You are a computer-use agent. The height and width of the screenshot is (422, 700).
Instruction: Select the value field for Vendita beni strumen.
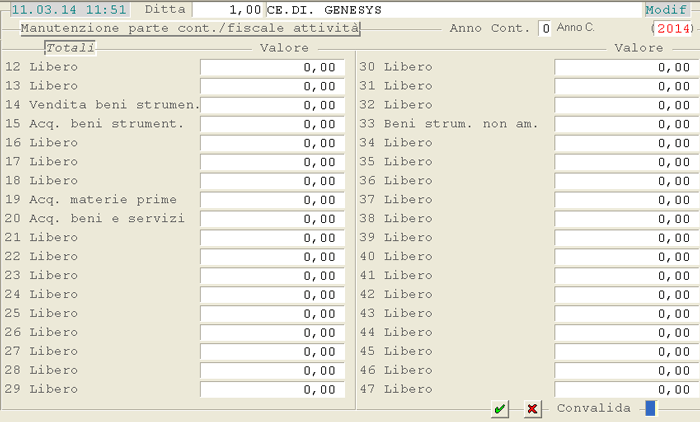point(272,105)
